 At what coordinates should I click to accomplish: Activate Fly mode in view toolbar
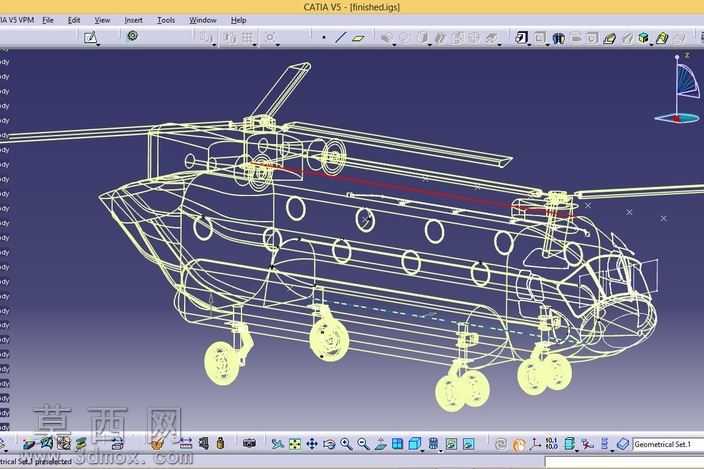point(277,444)
